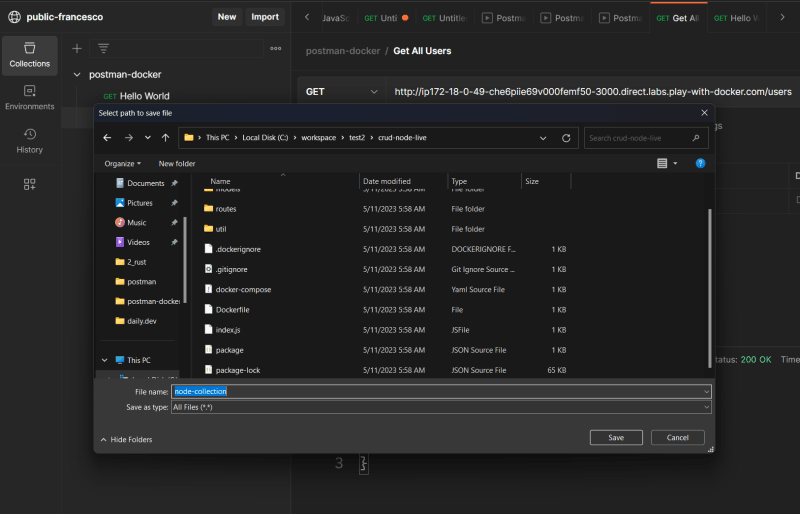
Task: Refresh the folder view in dialog
Action: [566, 138]
